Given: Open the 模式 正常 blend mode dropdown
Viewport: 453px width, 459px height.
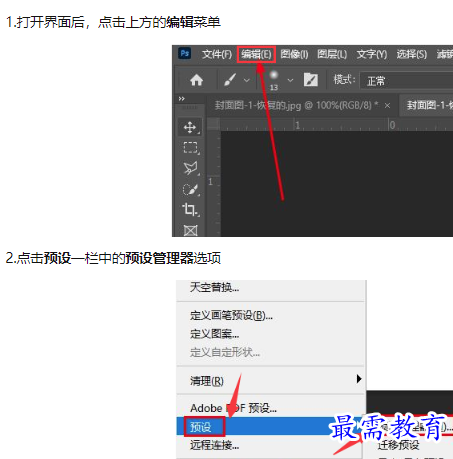Looking at the screenshot, I should point(406,81).
